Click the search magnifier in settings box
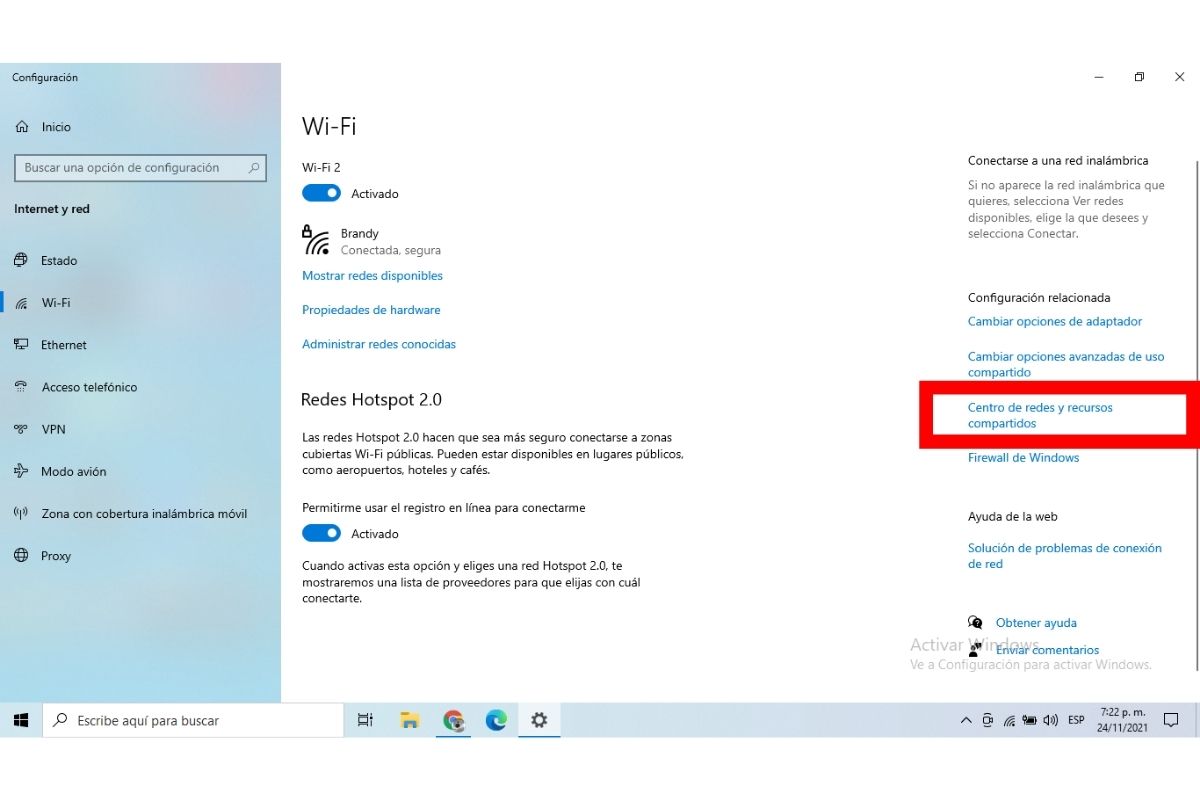This screenshot has height=800, width=1200. [x=255, y=168]
